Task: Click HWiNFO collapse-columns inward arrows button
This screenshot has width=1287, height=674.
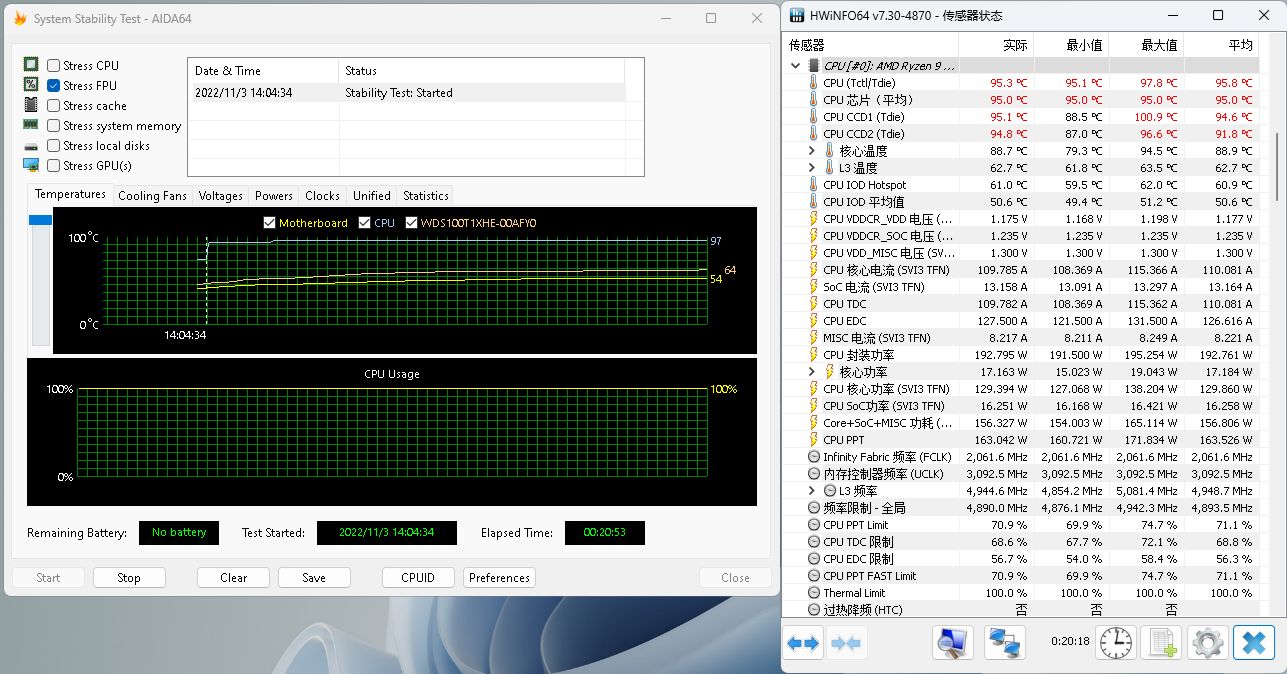Action: tap(846, 643)
